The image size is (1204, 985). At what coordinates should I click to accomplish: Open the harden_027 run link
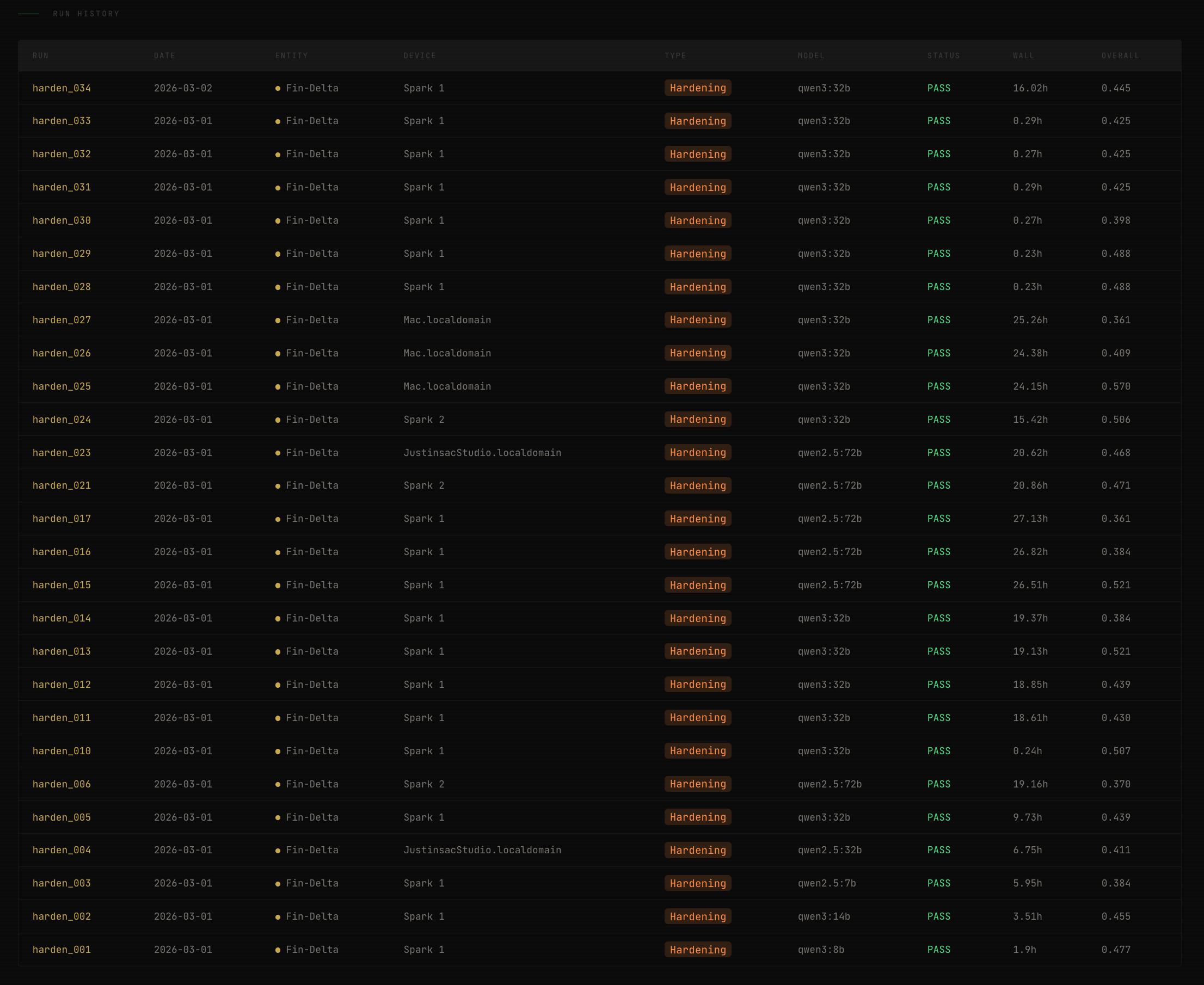[62, 320]
